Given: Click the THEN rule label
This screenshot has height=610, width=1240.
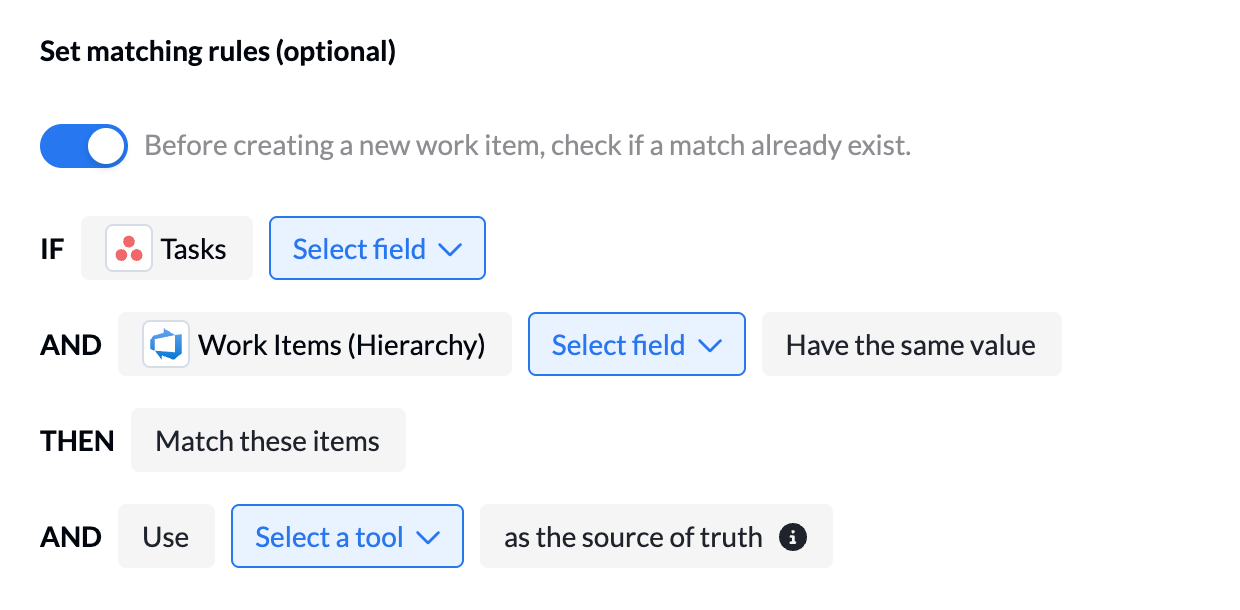Looking at the screenshot, I should point(77,441).
